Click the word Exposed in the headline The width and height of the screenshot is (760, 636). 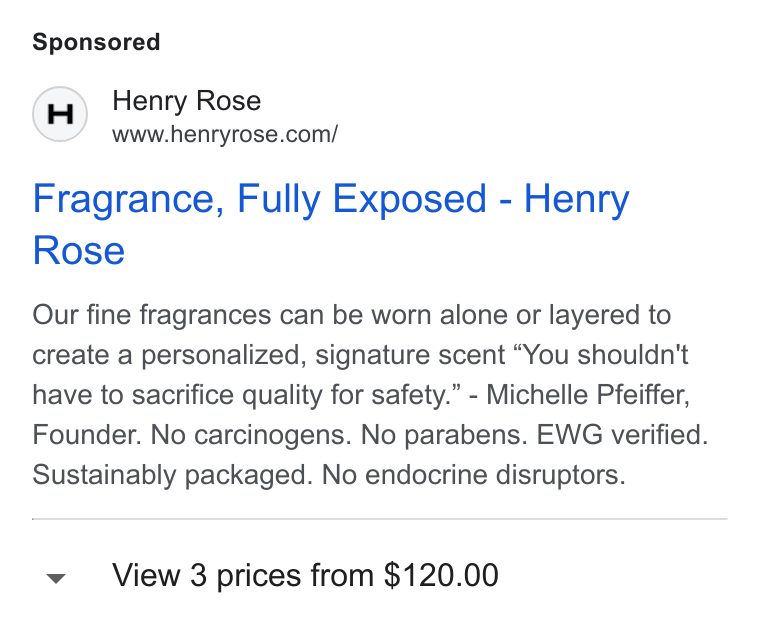410,199
